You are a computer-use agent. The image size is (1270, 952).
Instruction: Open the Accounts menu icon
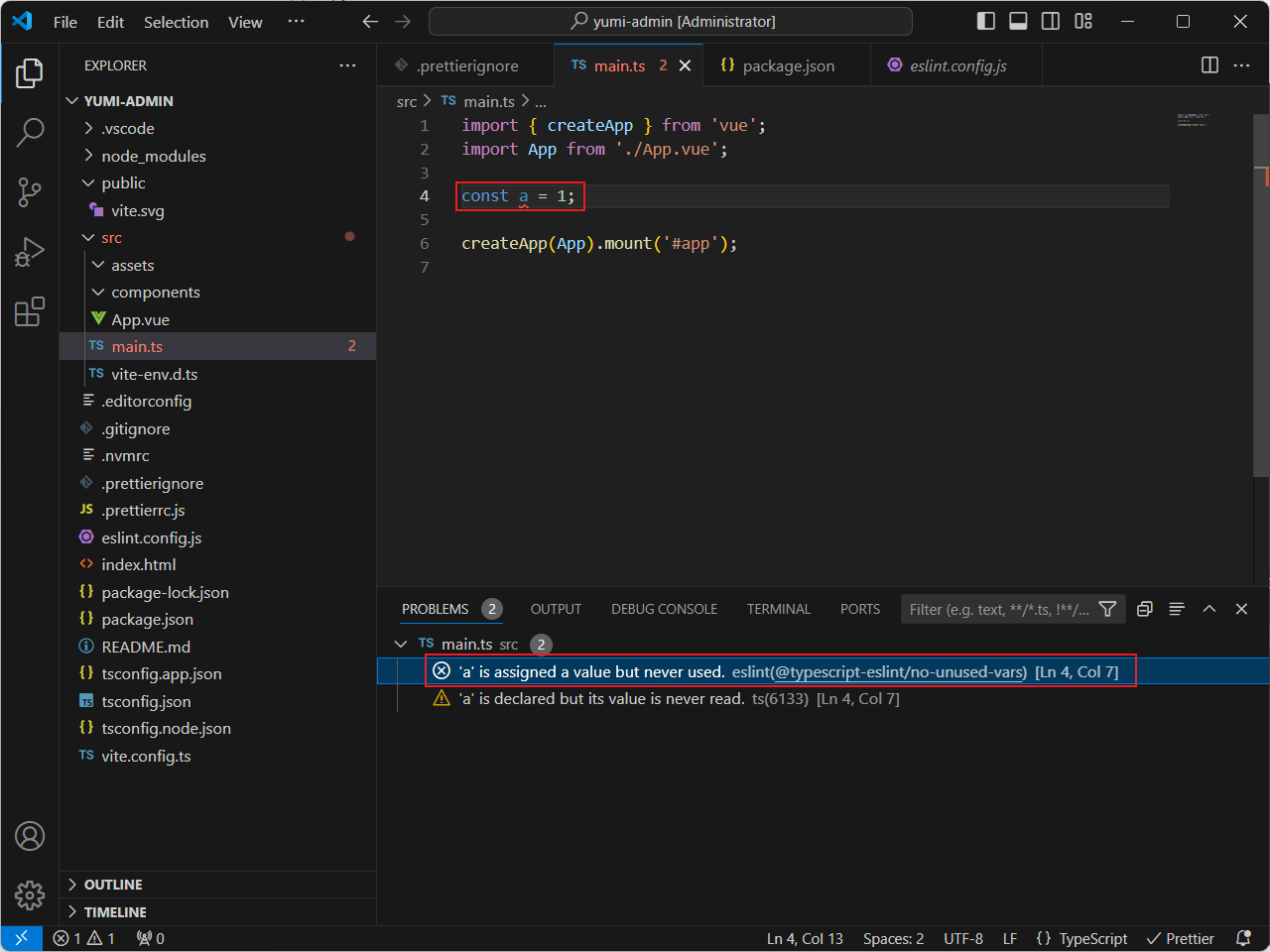[x=30, y=836]
